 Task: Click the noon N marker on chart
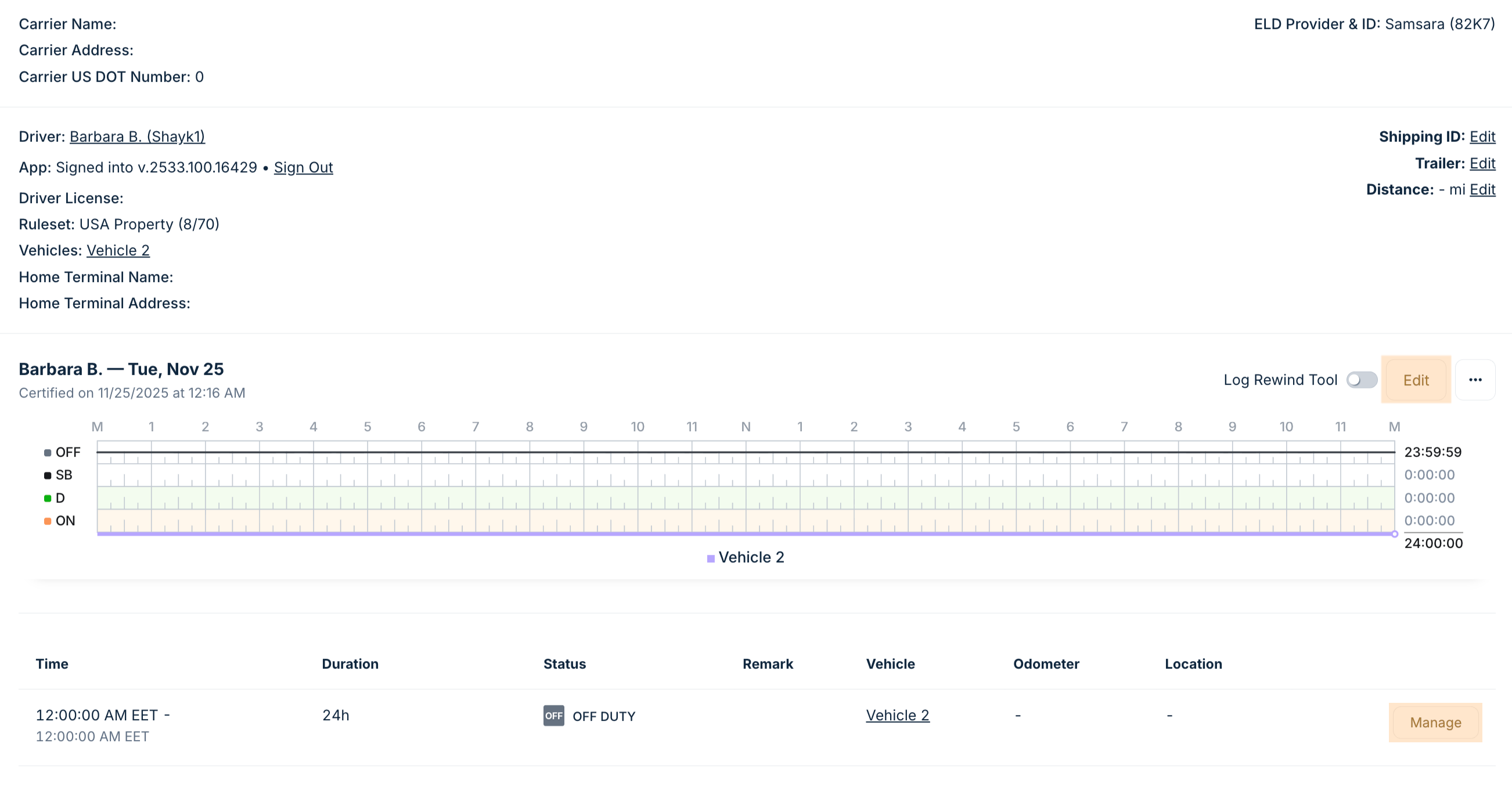pyautogui.click(x=746, y=427)
